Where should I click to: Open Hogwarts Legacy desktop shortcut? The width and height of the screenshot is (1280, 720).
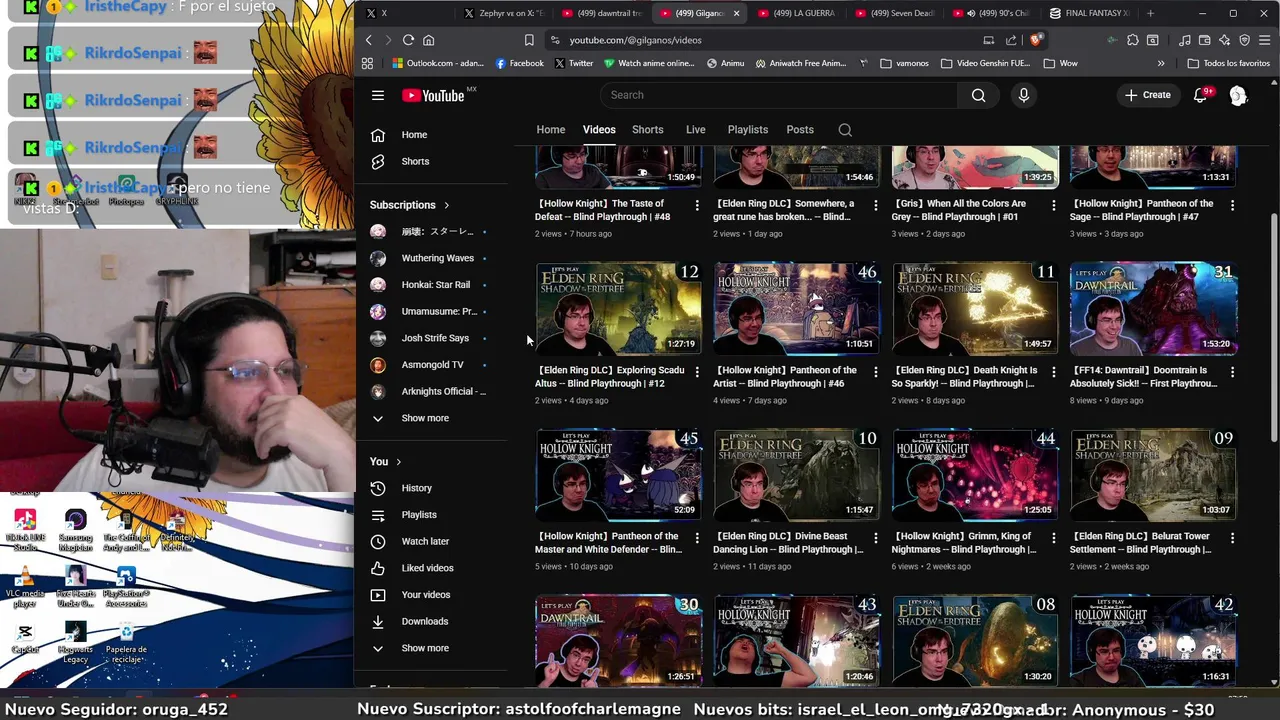75,643
